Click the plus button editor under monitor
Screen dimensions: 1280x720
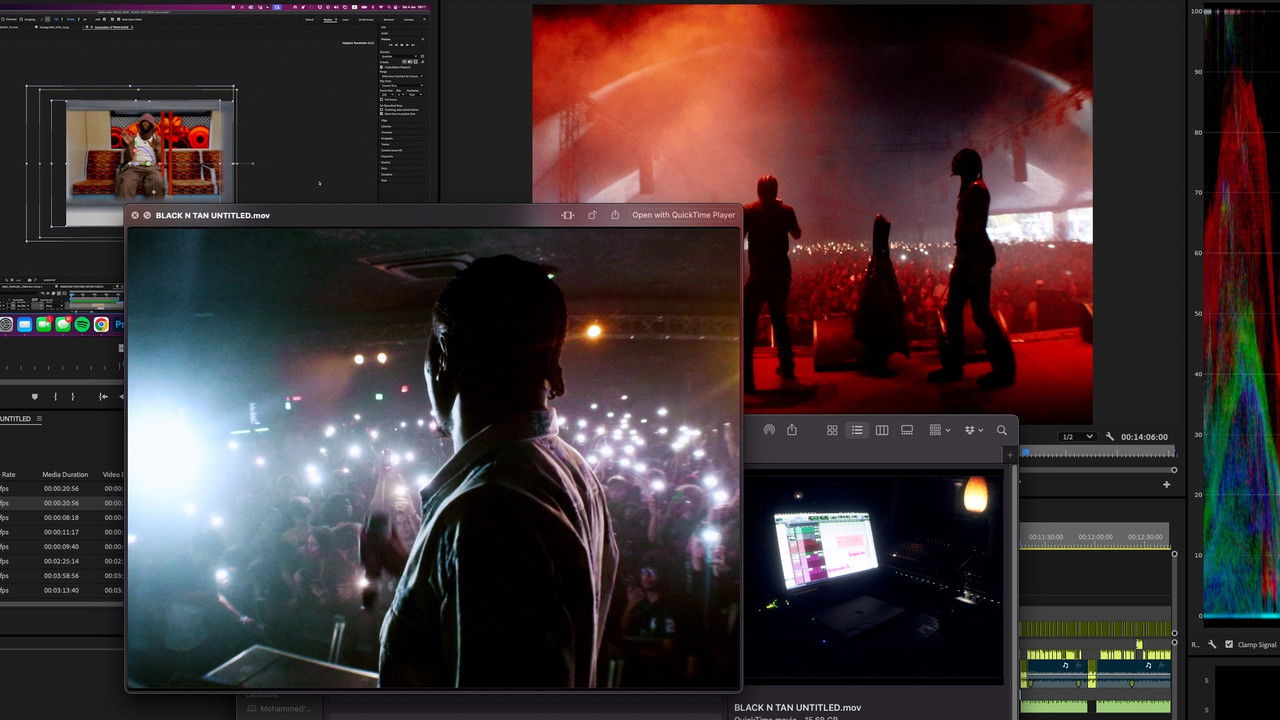[1166, 485]
